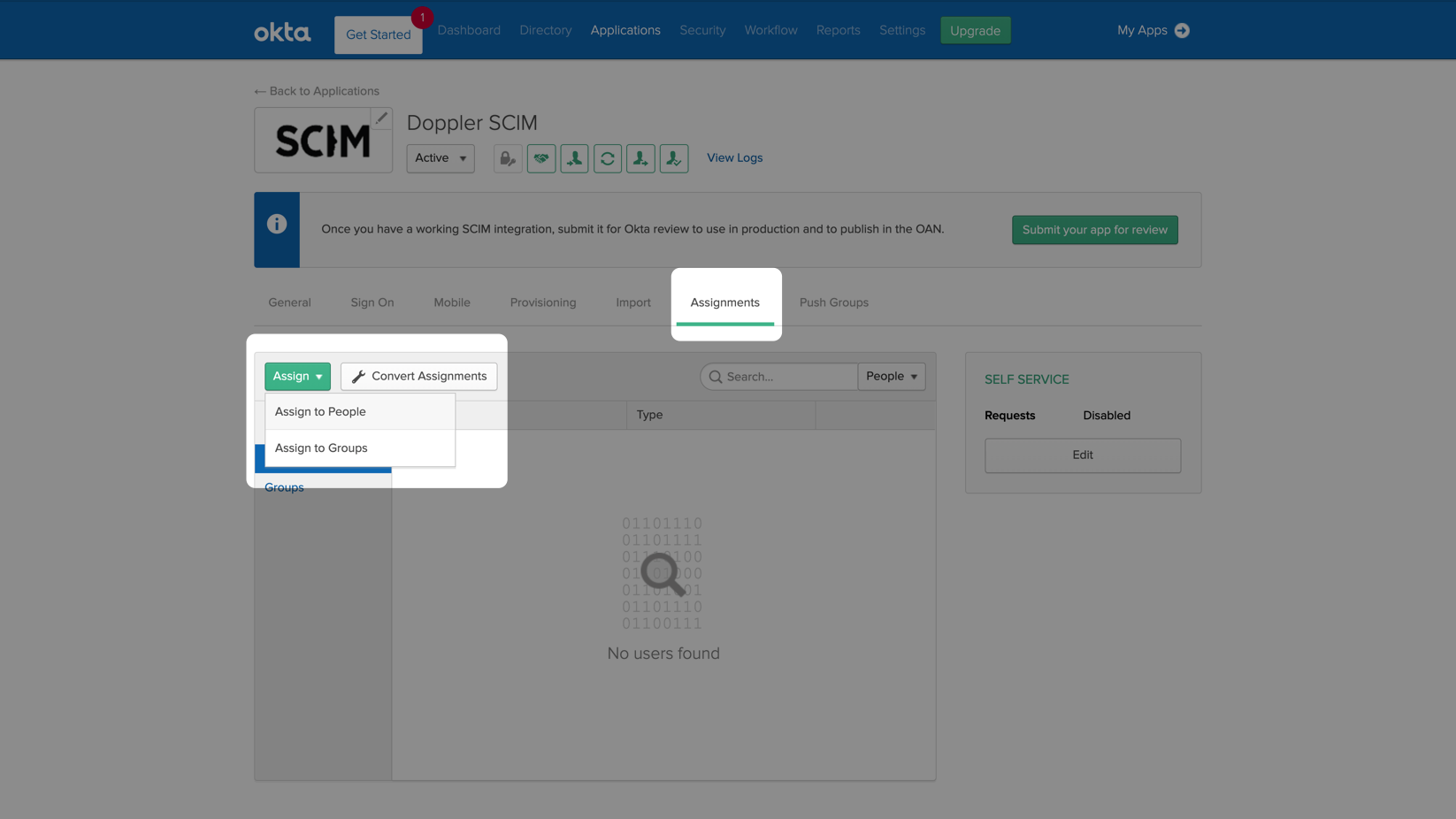Screen dimensions: 1456x819
Task: Click the handshake icon
Action: tap(541, 158)
